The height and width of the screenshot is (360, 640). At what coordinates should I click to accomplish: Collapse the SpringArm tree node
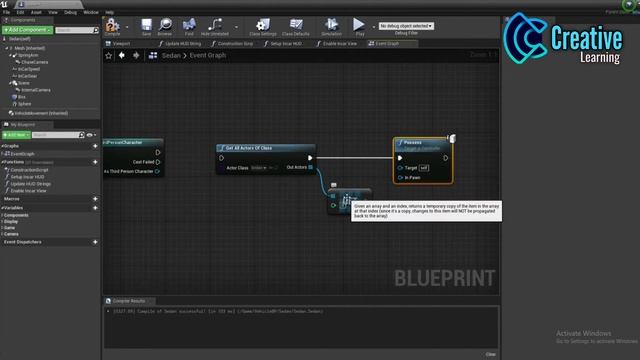click(x=10, y=55)
